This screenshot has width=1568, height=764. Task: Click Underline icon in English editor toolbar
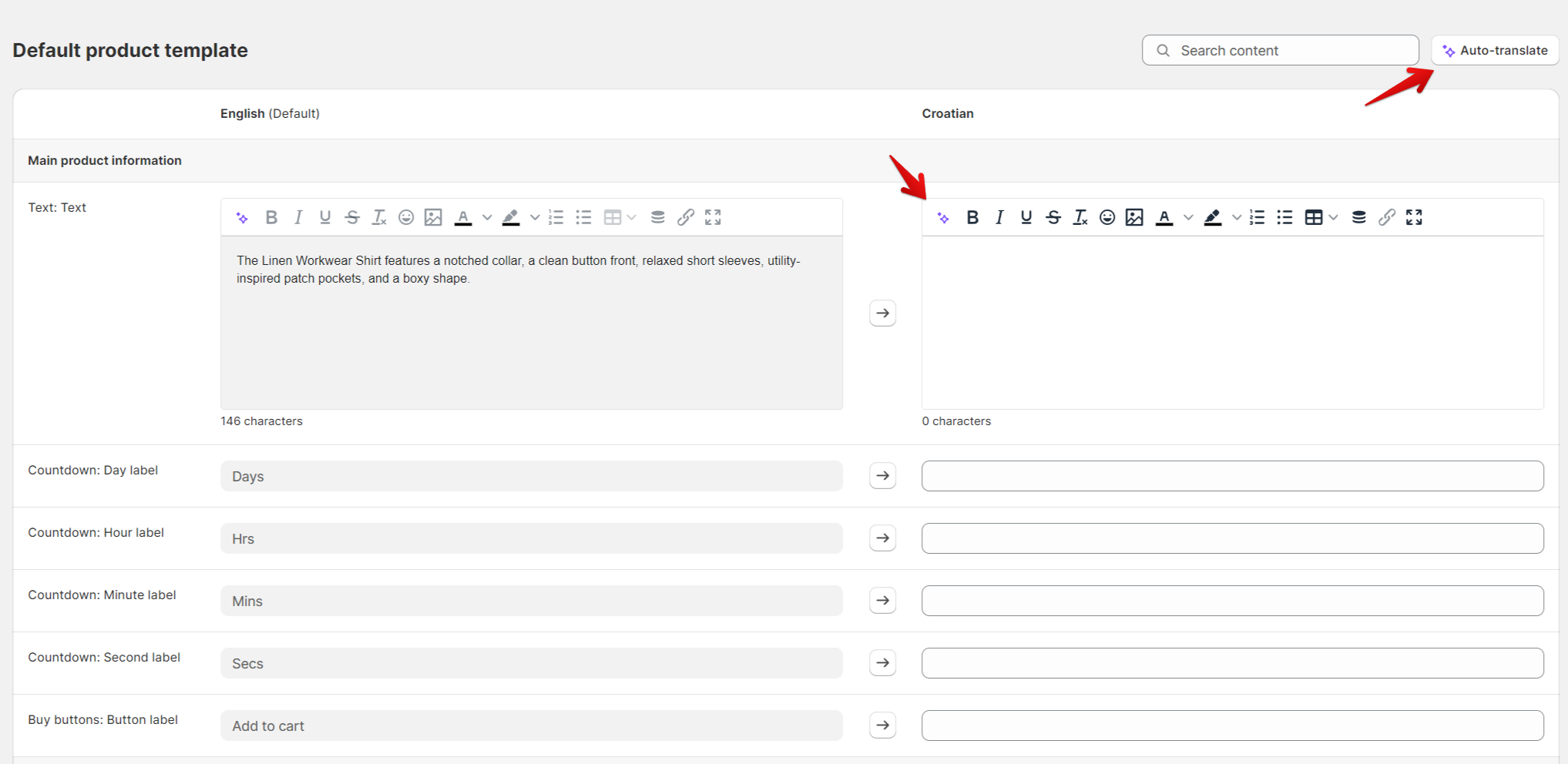click(325, 218)
